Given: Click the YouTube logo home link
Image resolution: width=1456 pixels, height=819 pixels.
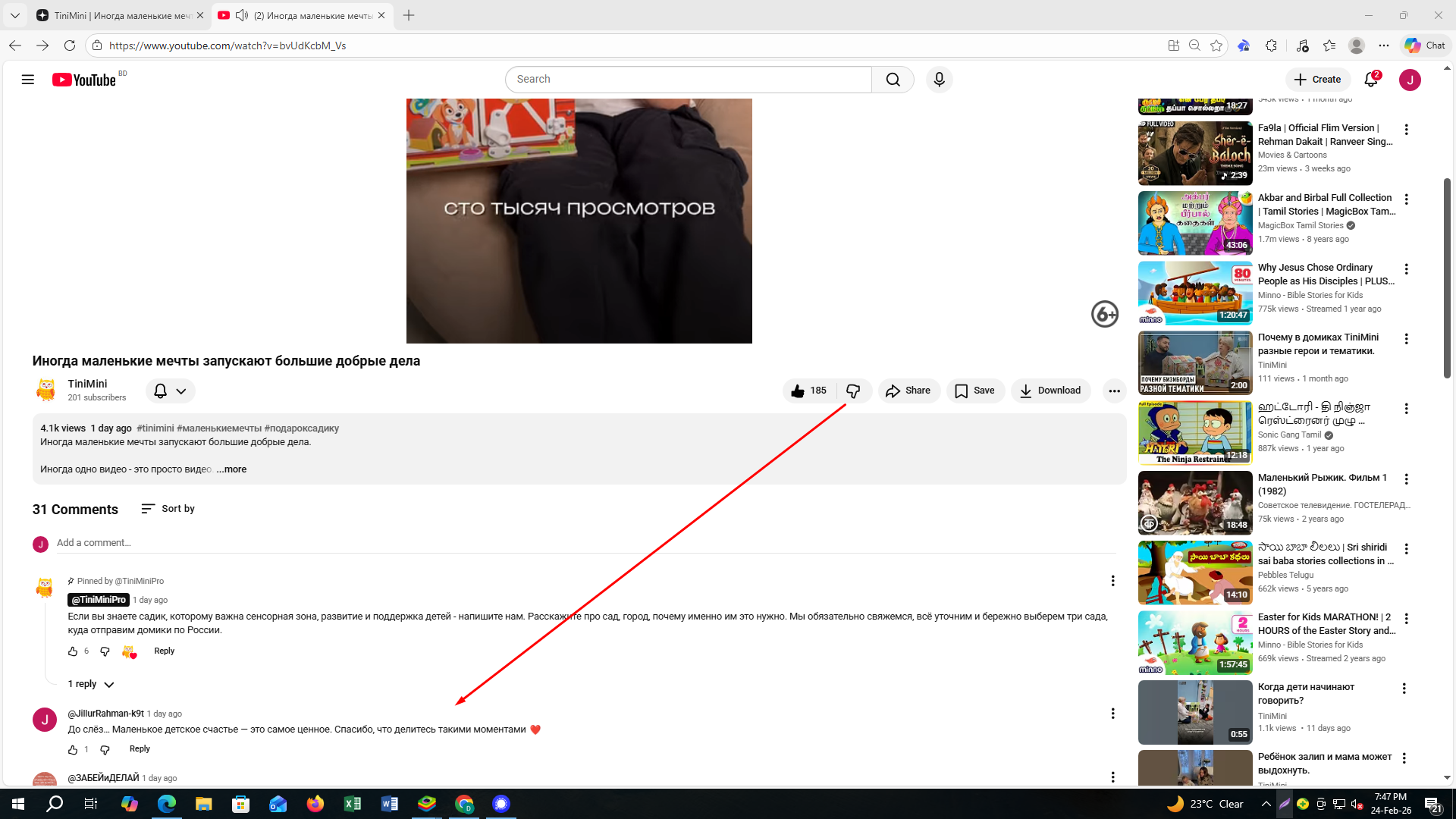Looking at the screenshot, I should coord(84,80).
